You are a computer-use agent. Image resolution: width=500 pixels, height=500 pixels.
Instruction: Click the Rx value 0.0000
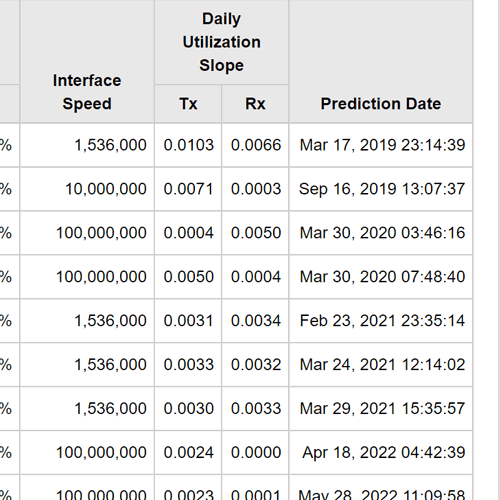pyautogui.click(x=255, y=453)
